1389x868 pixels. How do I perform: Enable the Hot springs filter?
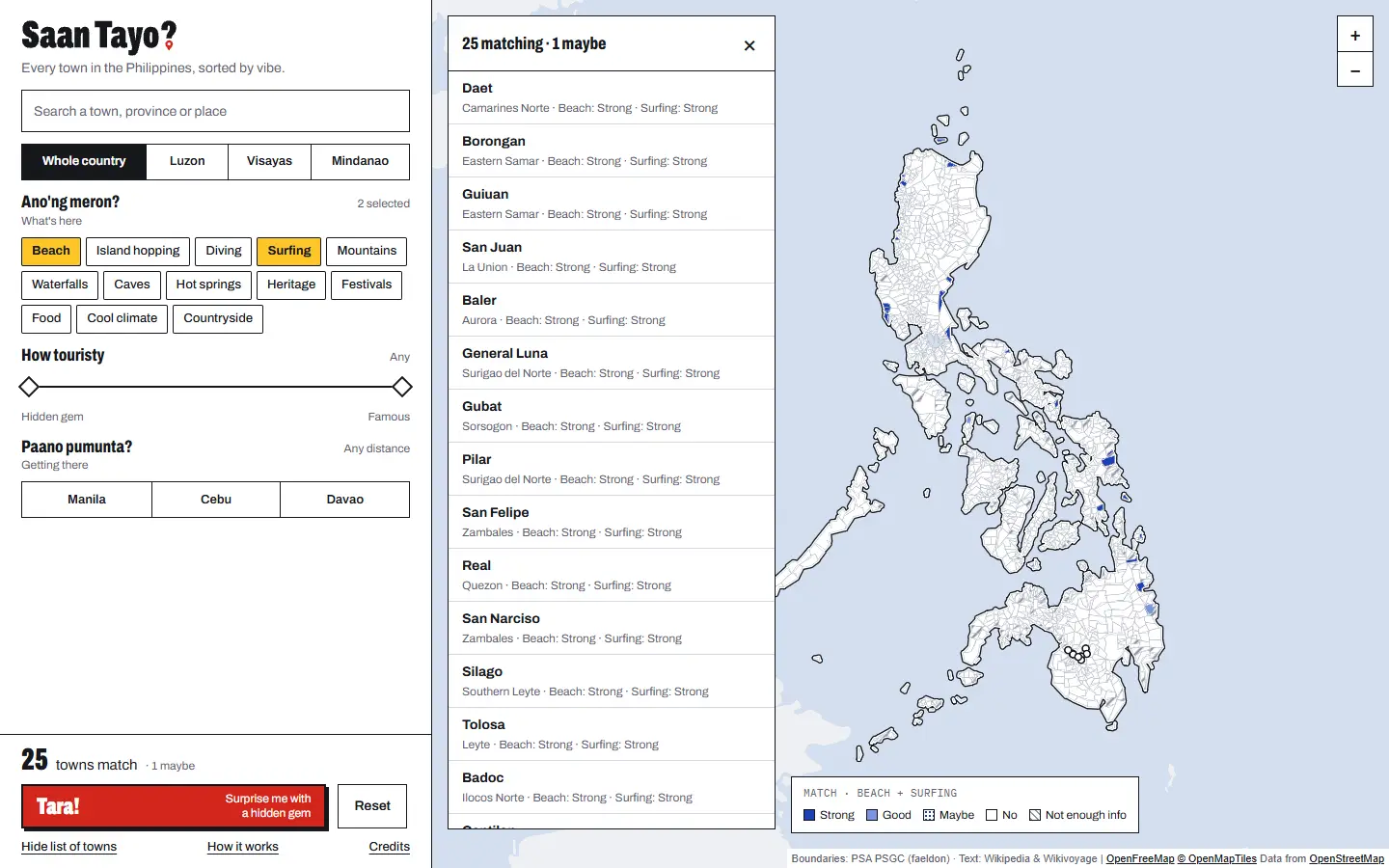tap(208, 285)
